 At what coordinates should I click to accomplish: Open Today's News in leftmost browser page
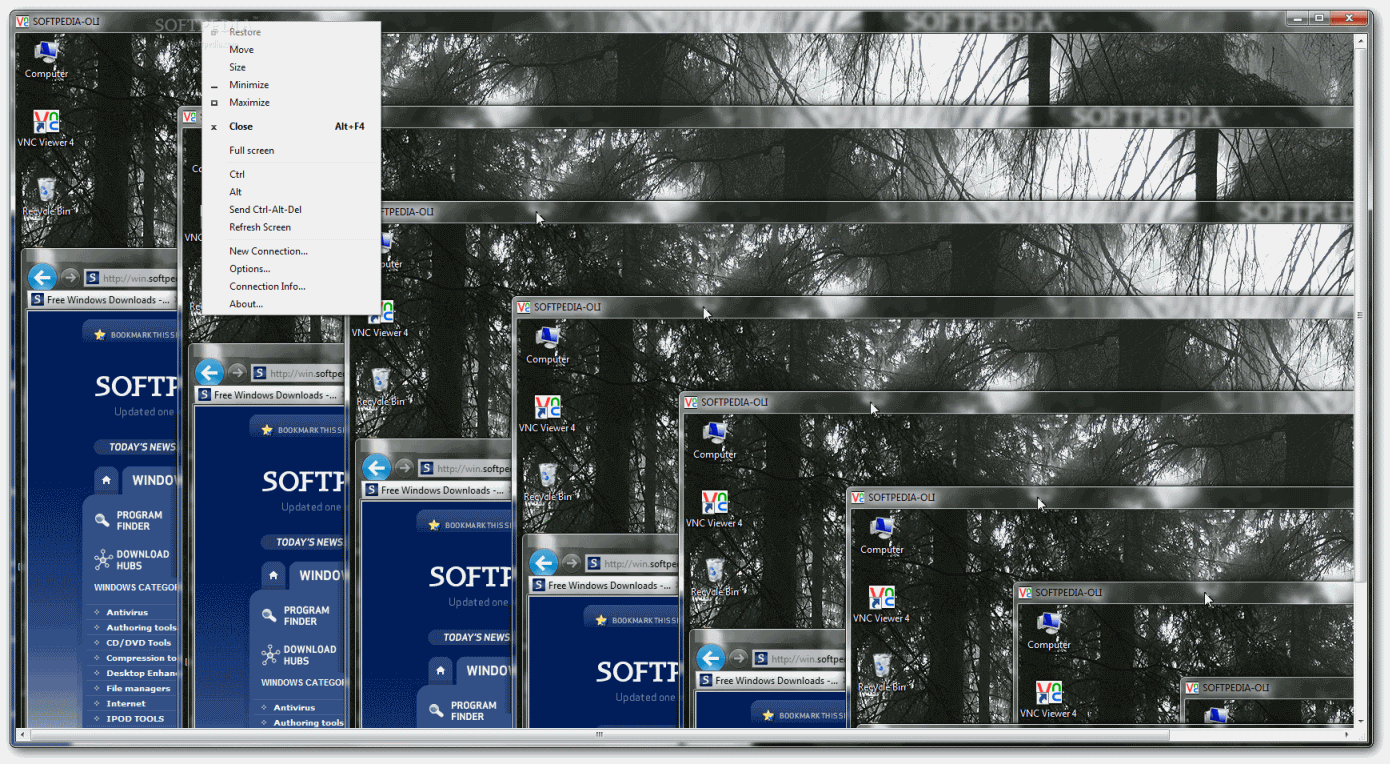click(135, 447)
